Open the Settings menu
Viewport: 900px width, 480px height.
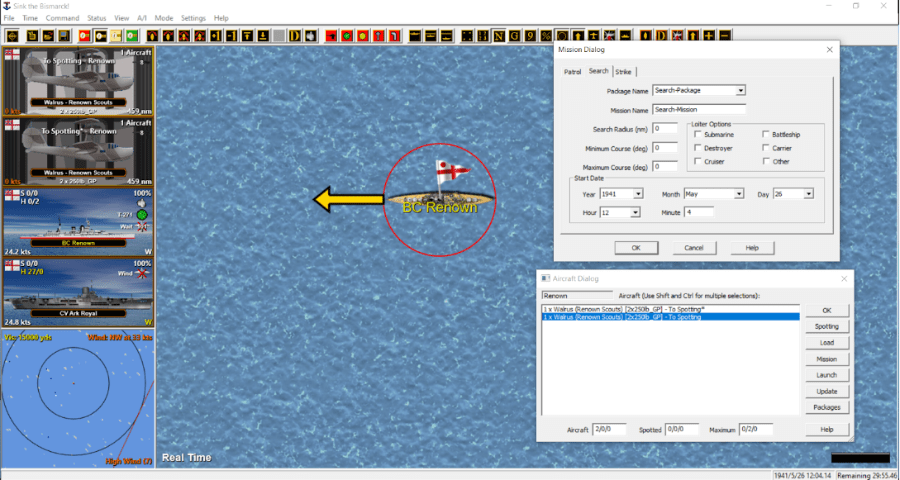[x=193, y=18]
